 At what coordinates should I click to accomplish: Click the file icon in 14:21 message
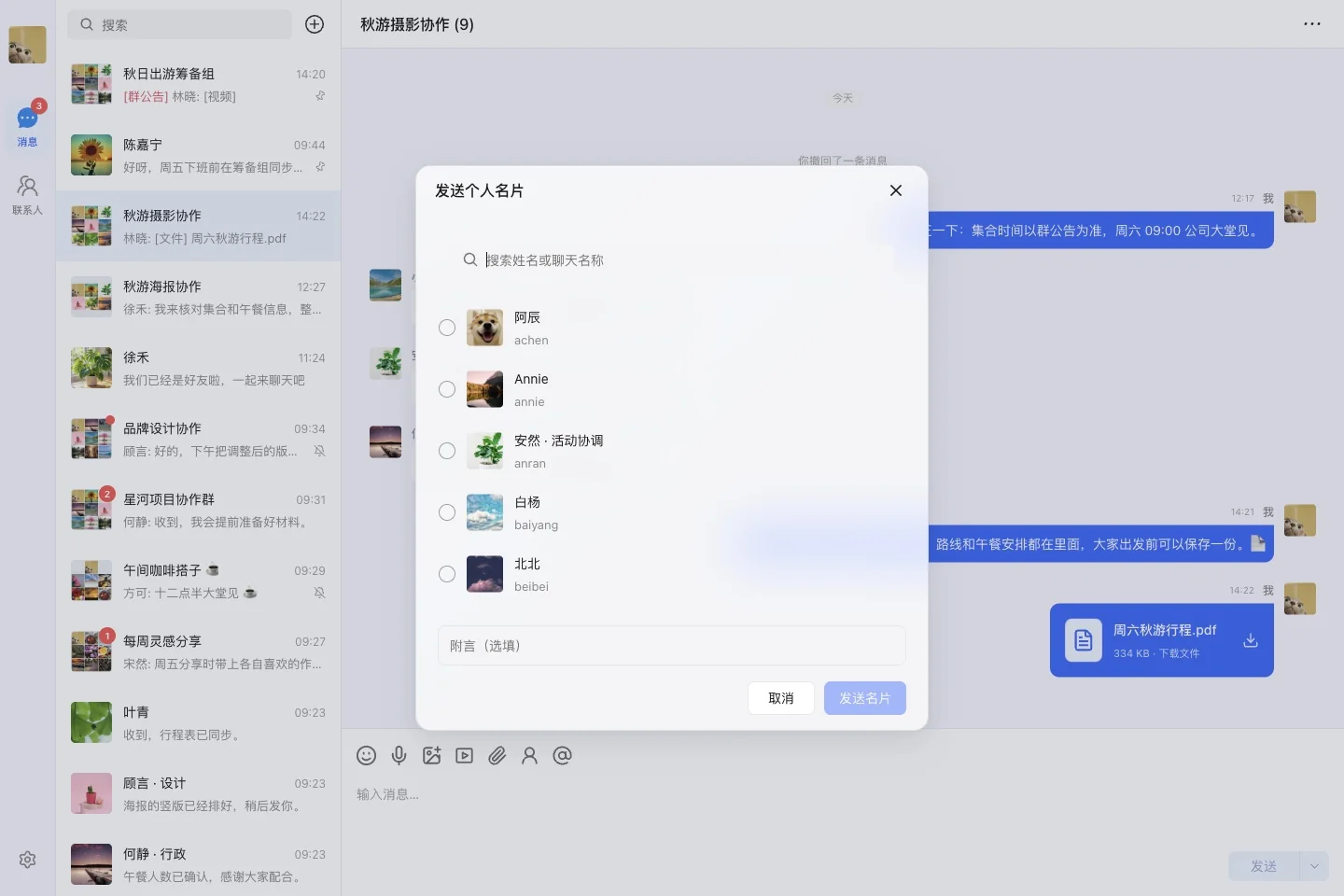[x=1258, y=543]
